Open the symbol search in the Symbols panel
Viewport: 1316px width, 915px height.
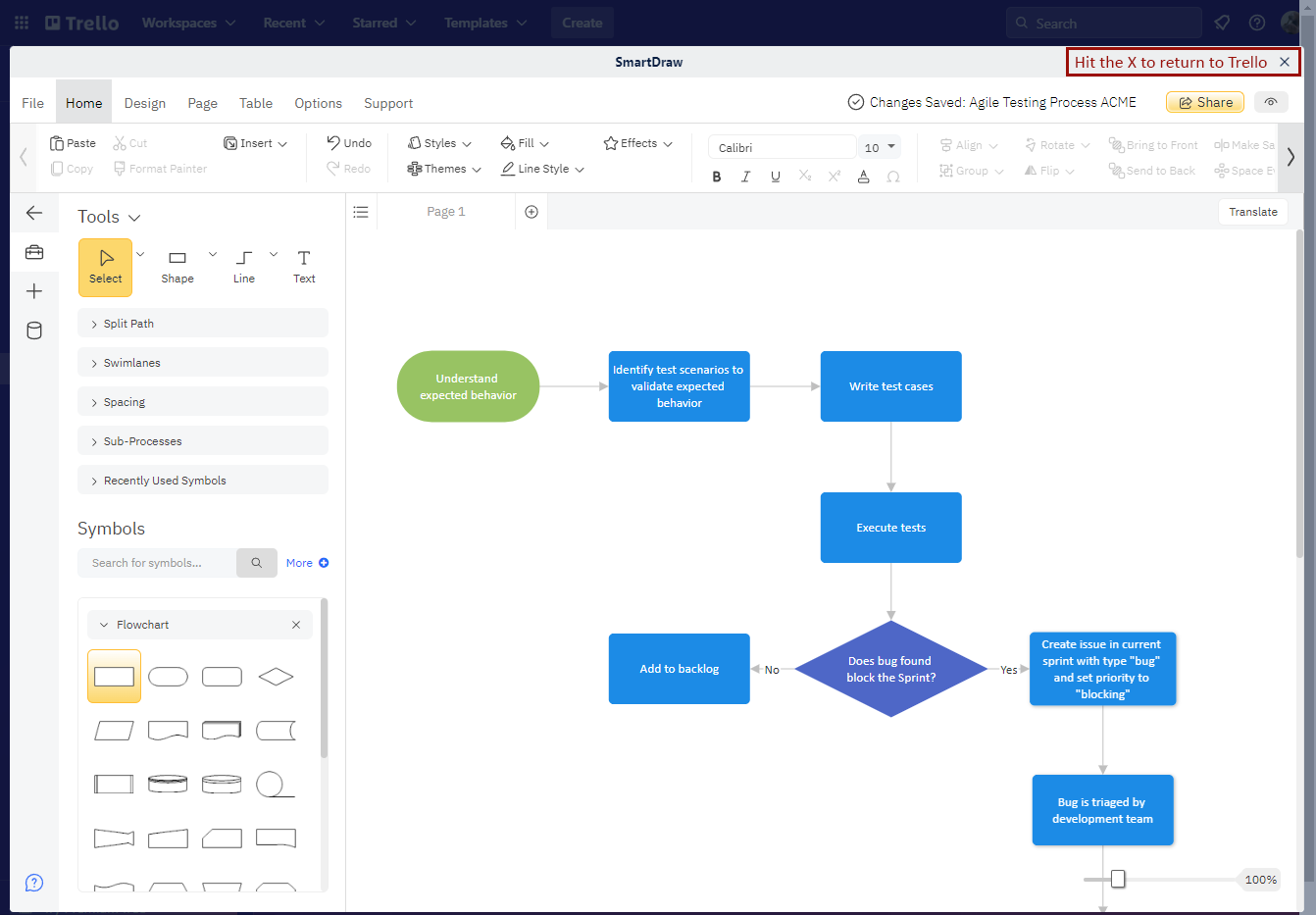click(256, 562)
